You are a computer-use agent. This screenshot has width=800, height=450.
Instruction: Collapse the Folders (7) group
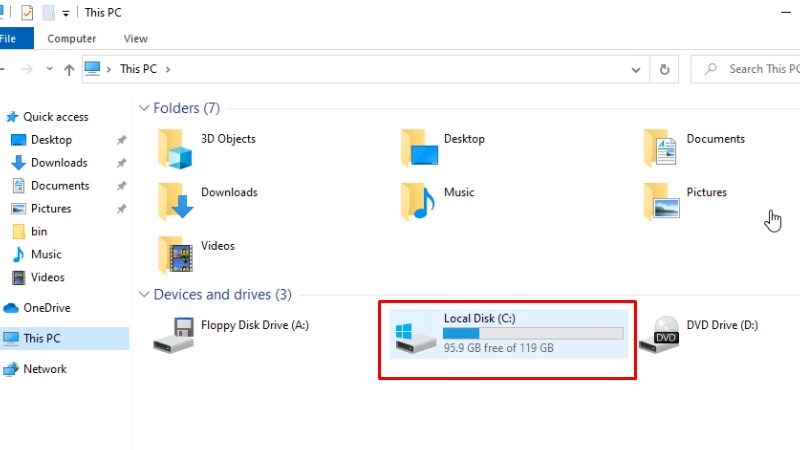[144, 108]
